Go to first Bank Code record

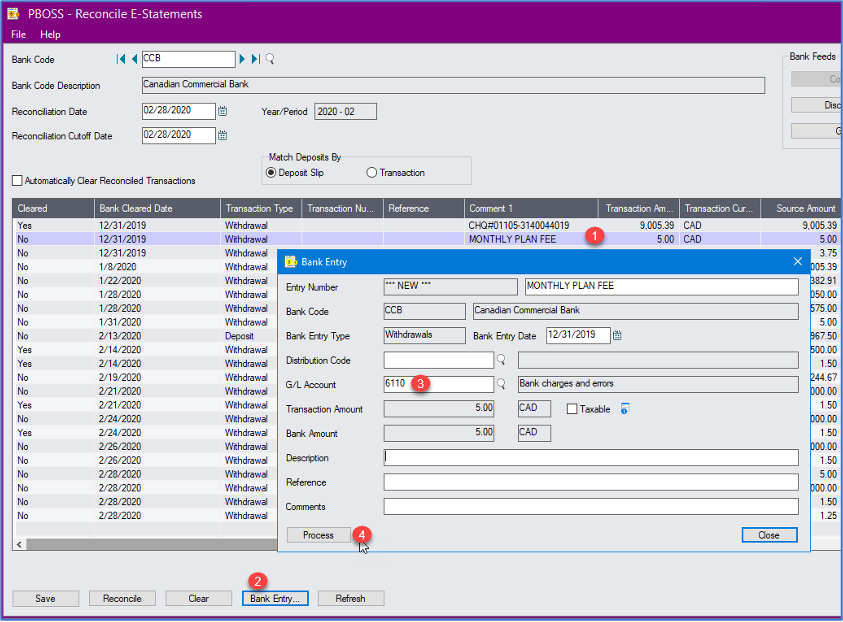tap(121, 59)
